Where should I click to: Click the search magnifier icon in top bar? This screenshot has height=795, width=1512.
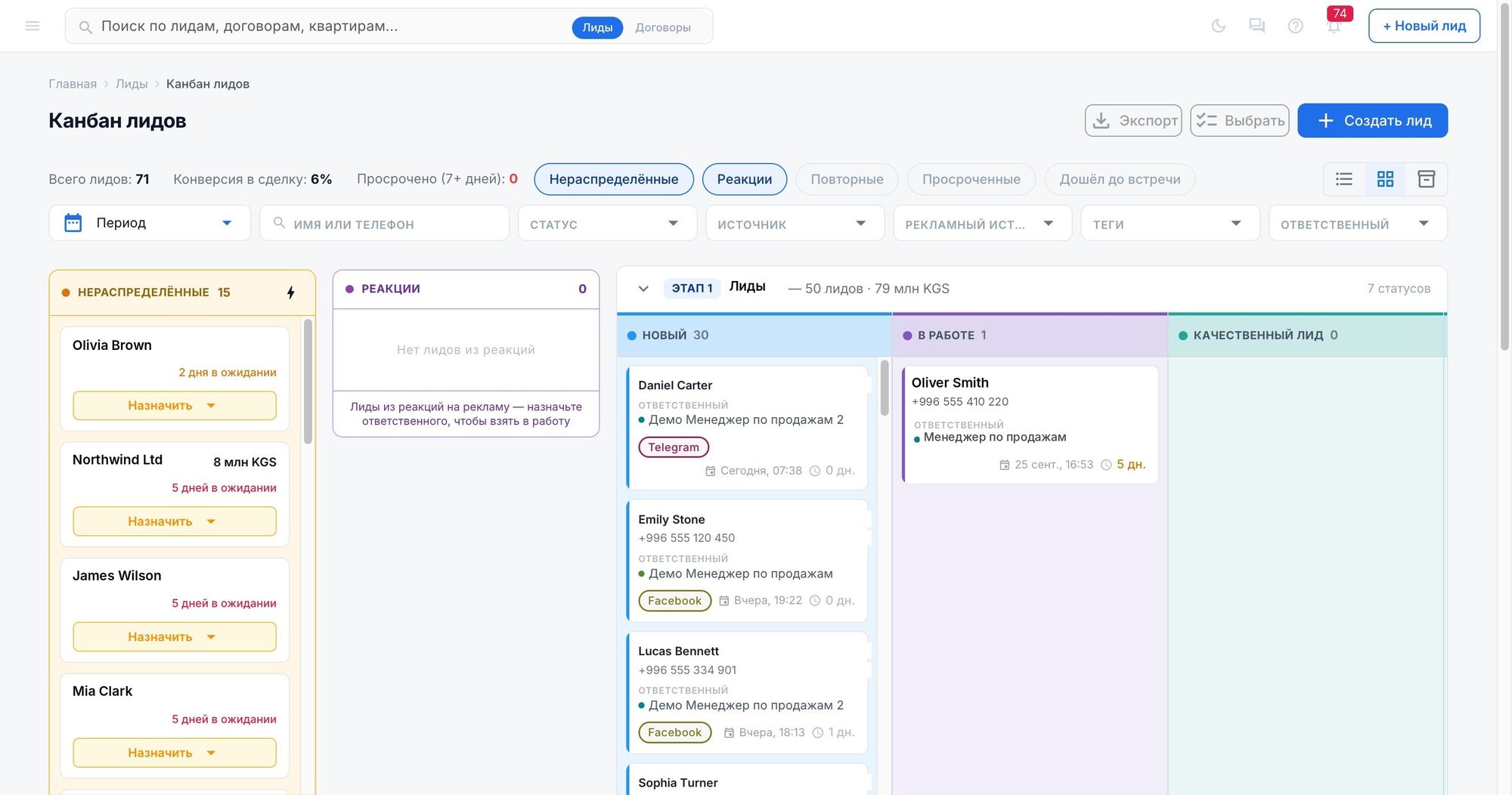point(85,27)
